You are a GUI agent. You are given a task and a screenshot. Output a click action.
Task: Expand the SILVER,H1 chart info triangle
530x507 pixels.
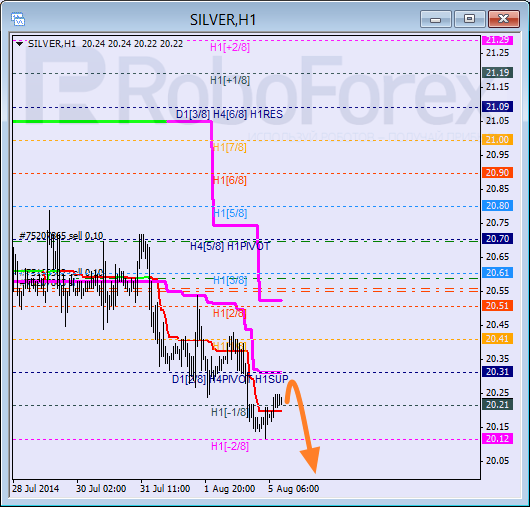click(x=20, y=44)
